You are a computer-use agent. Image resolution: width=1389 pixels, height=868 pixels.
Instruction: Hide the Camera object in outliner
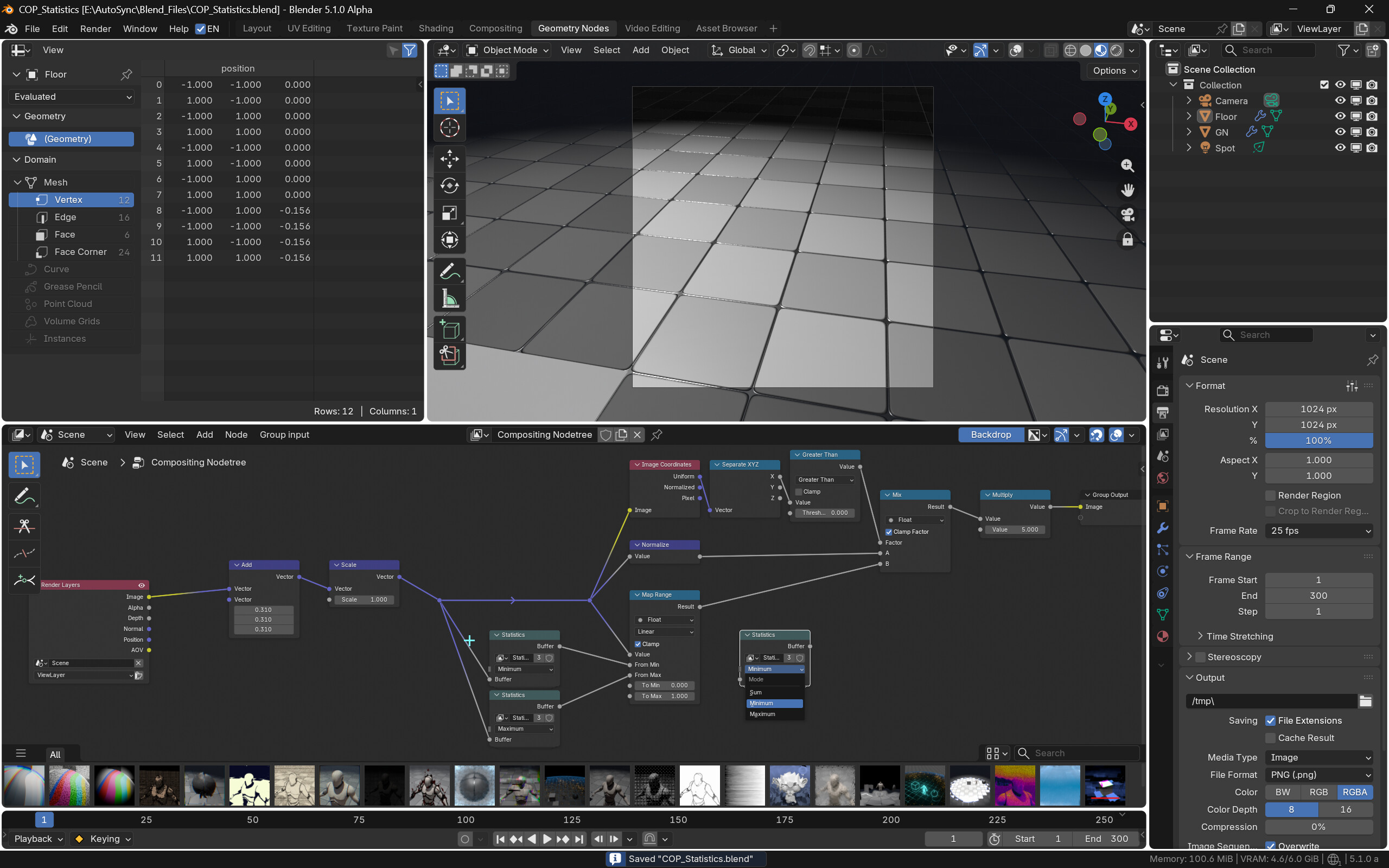coord(1340,101)
